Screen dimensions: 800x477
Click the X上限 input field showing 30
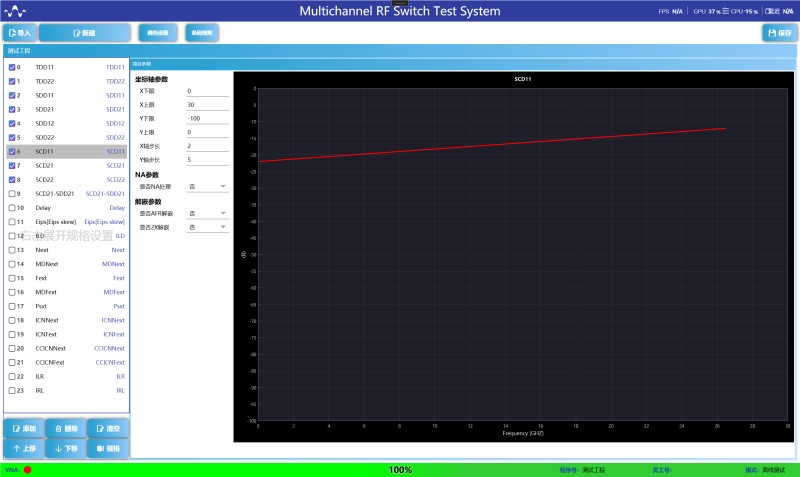(x=207, y=105)
